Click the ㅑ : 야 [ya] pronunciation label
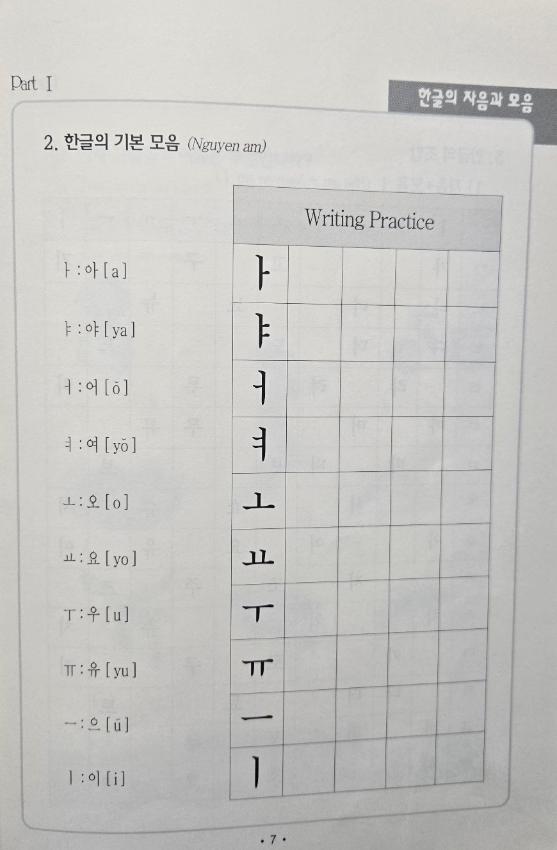 (x=99, y=330)
